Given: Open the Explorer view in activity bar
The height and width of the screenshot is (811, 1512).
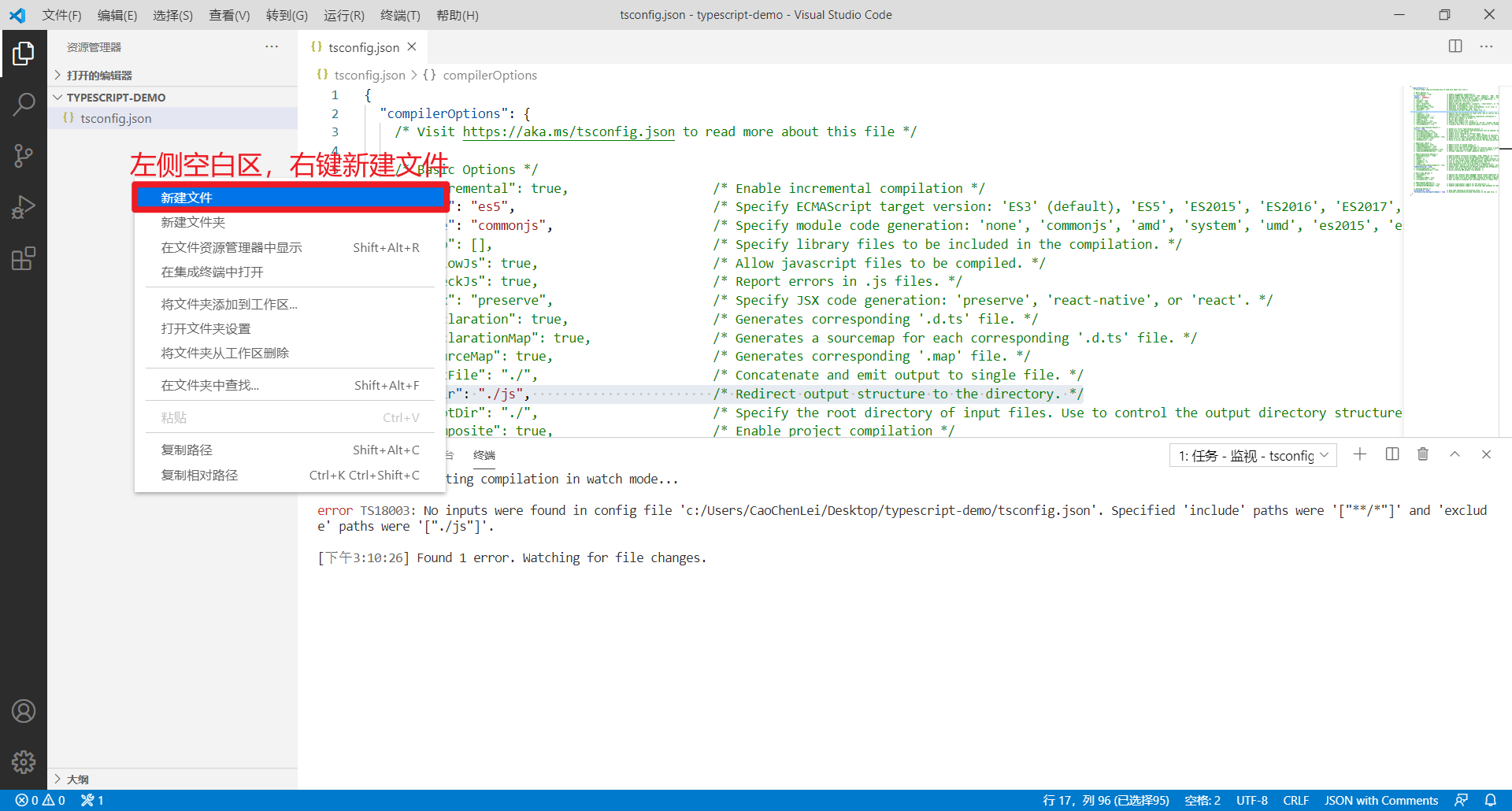Looking at the screenshot, I should click(x=24, y=54).
